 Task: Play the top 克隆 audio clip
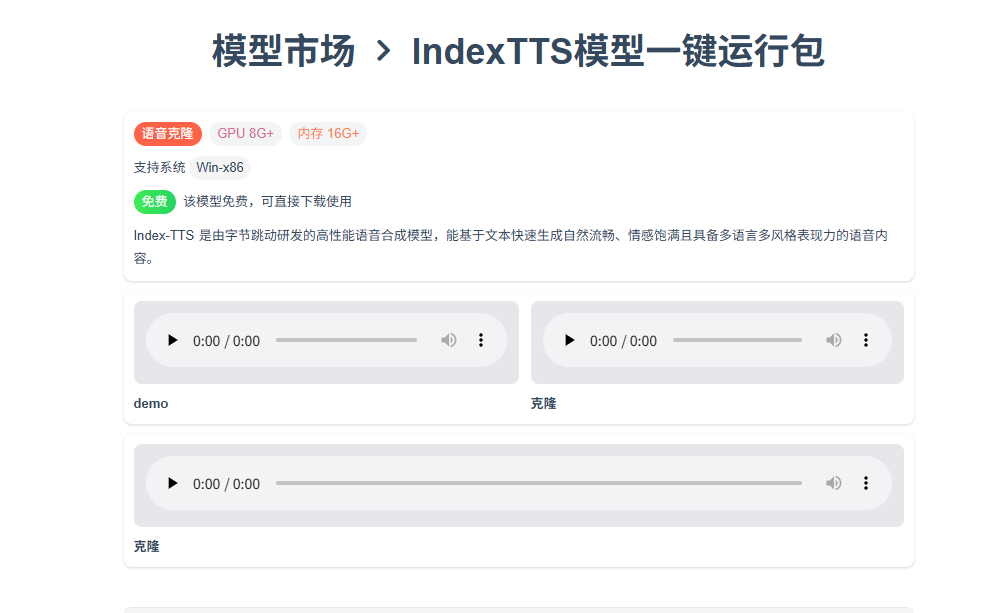point(570,340)
